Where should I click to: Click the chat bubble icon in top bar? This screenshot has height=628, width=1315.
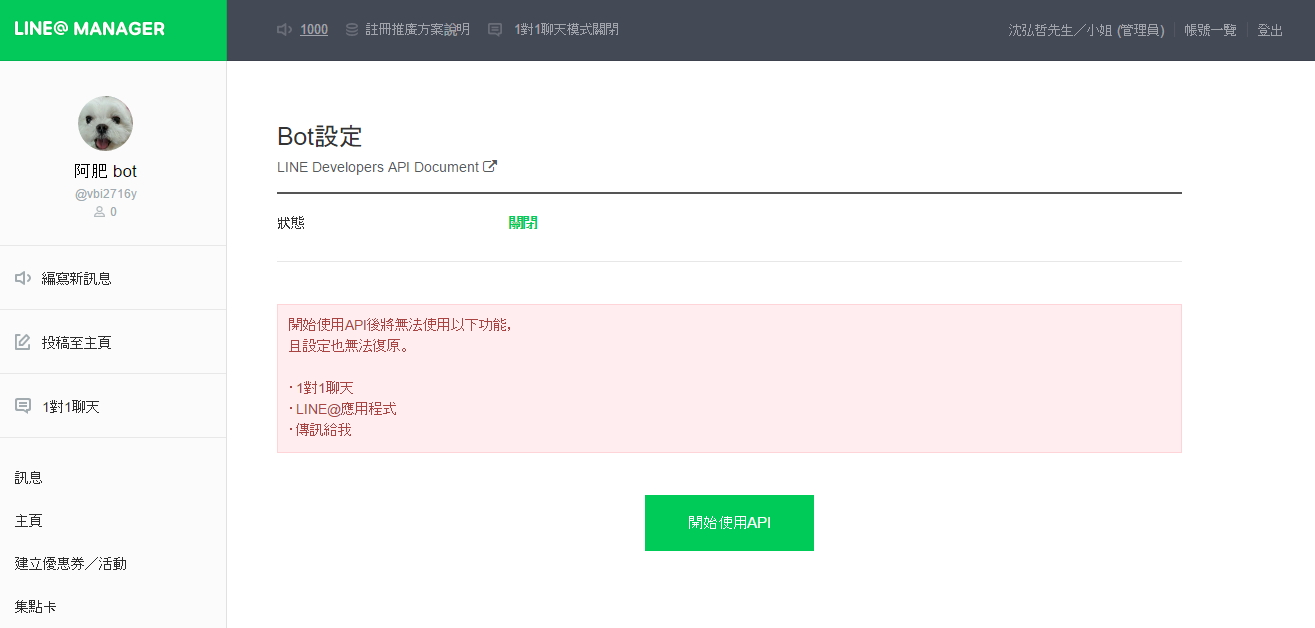(495, 30)
